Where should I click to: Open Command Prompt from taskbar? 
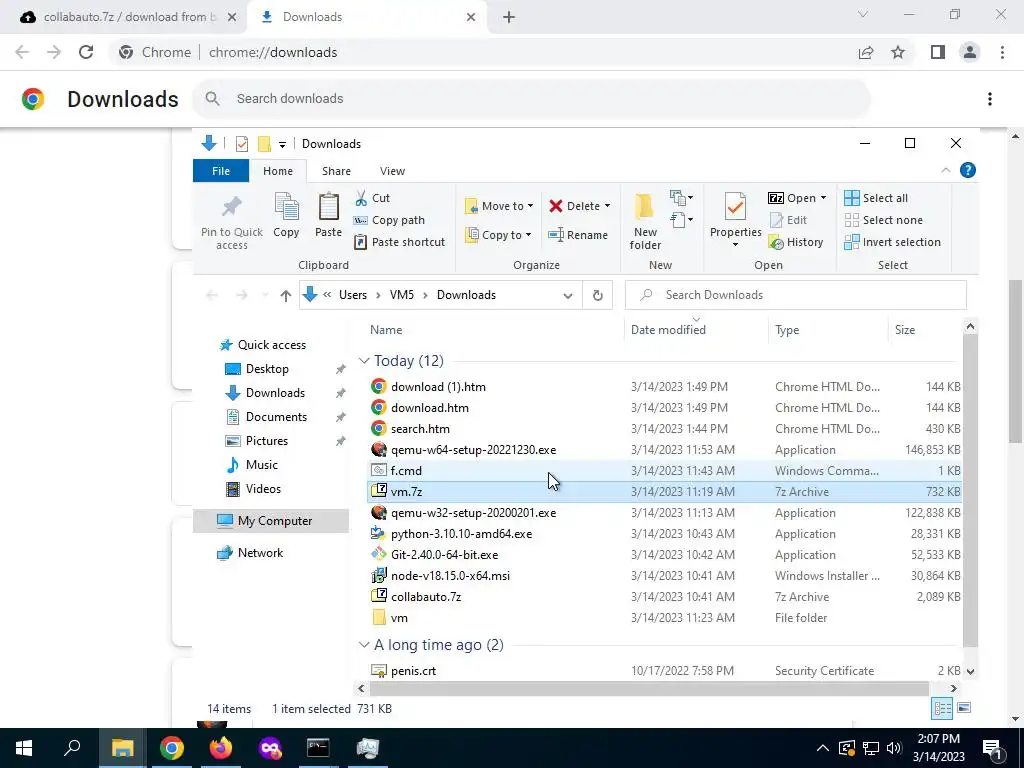click(318, 748)
